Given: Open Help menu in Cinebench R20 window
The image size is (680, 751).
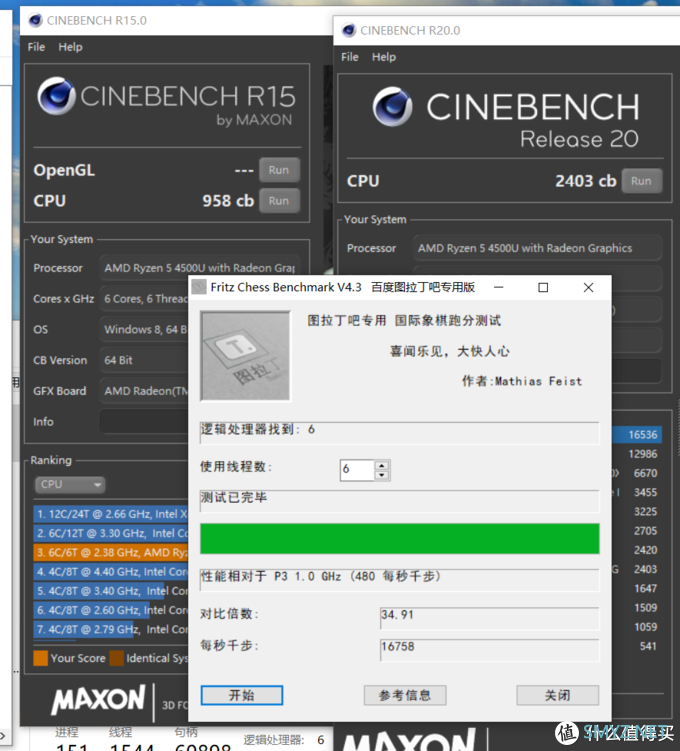Looking at the screenshot, I should [384, 57].
